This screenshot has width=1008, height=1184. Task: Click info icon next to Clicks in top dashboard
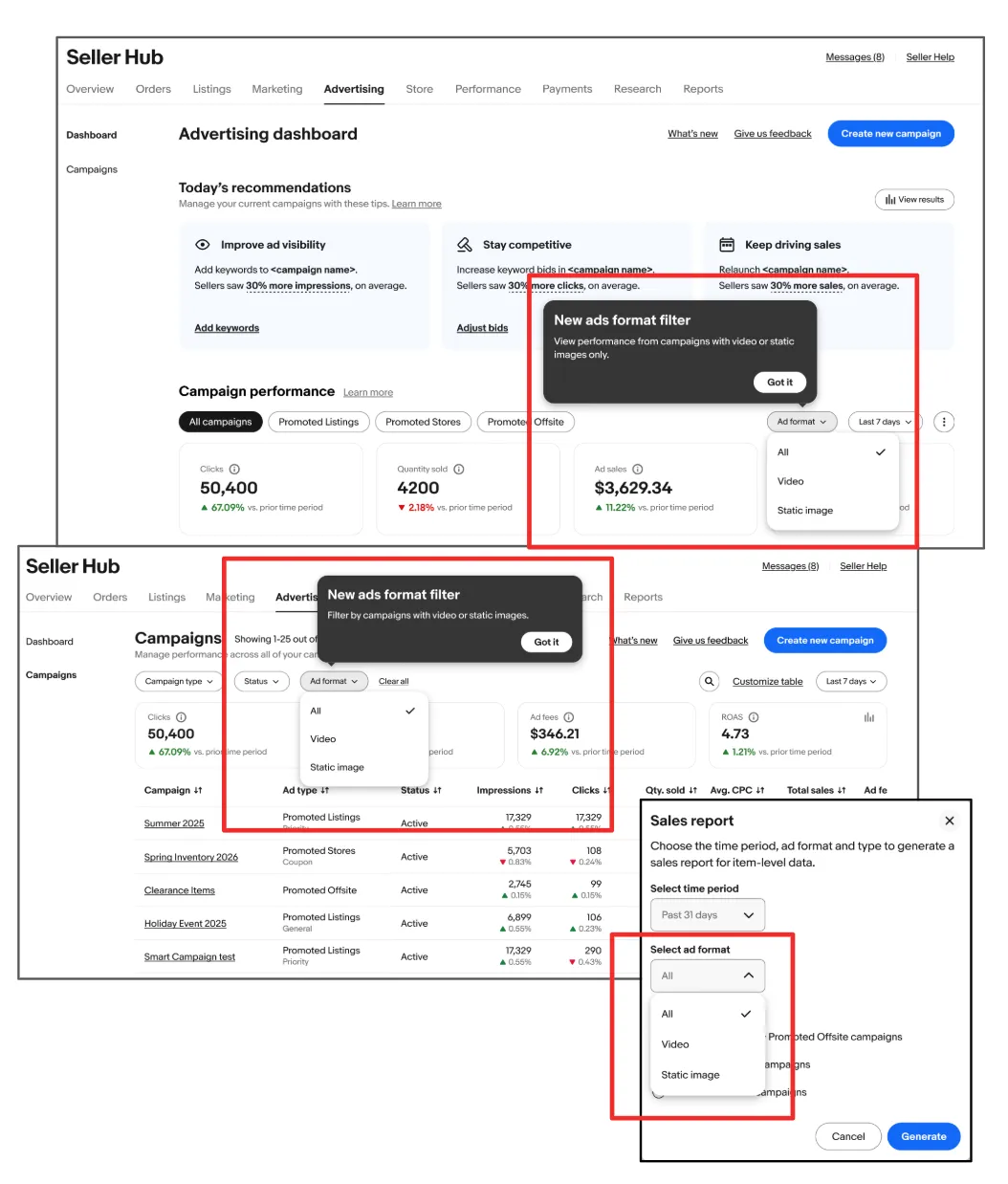[234, 470]
